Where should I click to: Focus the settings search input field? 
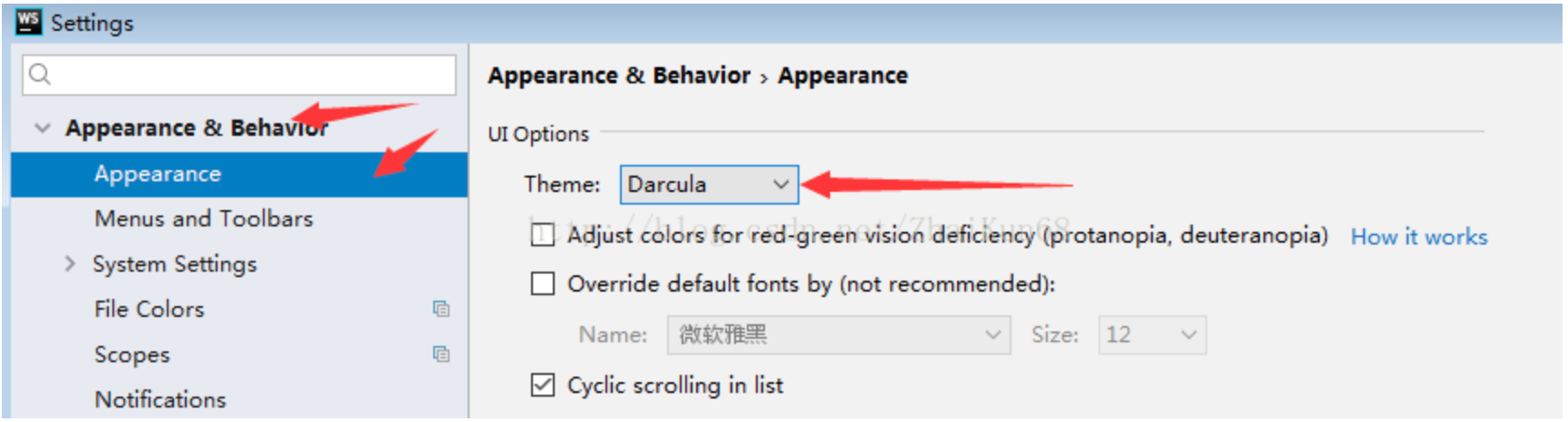239,74
